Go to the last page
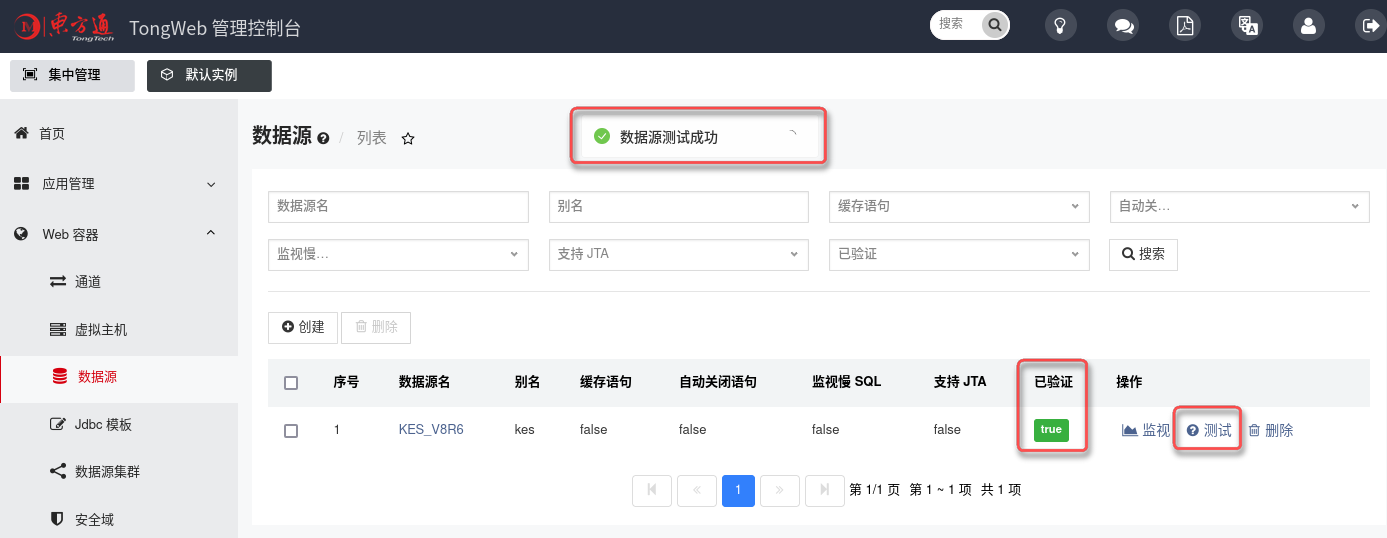1387x538 pixels. coord(824,490)
